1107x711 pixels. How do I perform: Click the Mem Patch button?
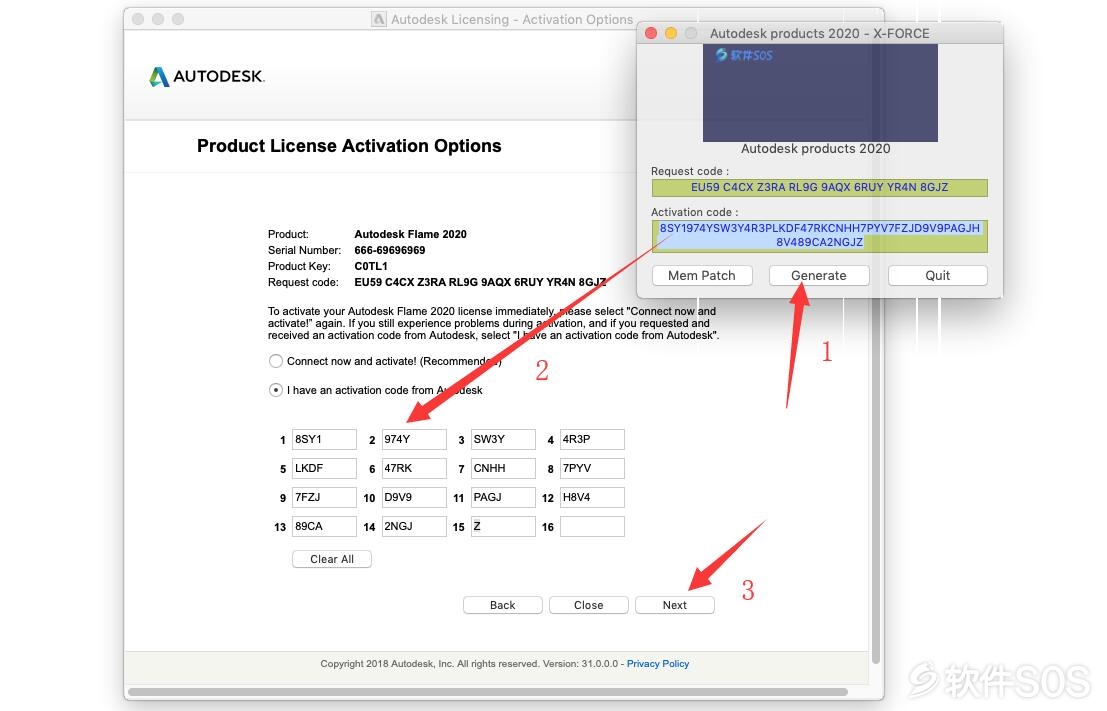pos(702,275)
